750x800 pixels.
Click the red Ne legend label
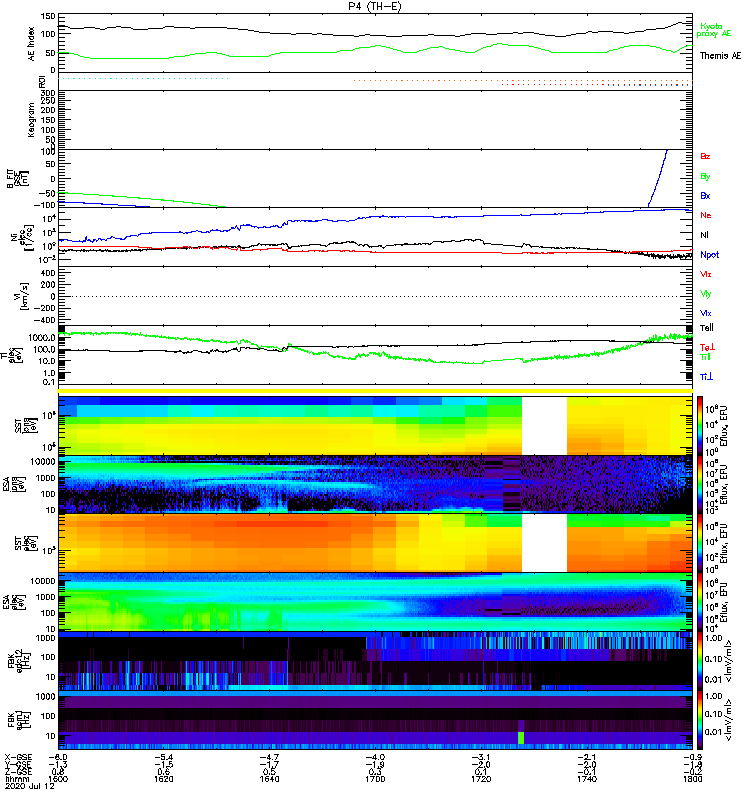point(706,215)
